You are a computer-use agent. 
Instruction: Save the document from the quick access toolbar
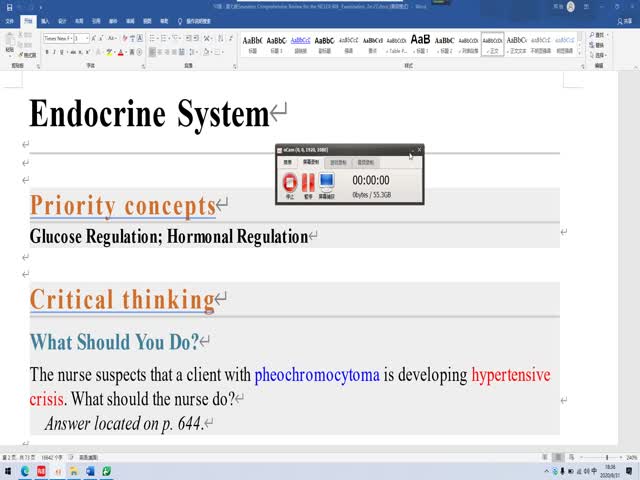click(6, 5)
